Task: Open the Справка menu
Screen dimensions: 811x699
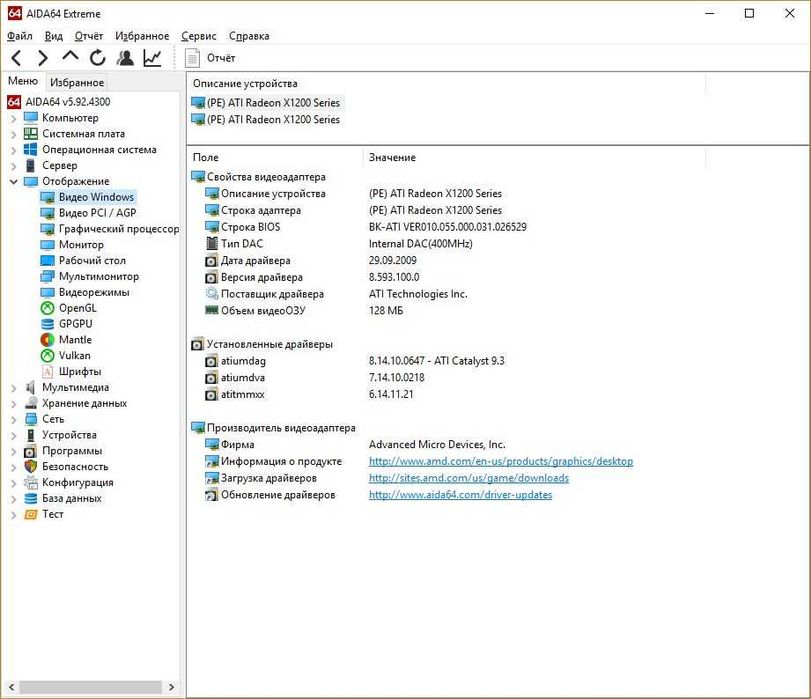Action: (x=249, y=36)
